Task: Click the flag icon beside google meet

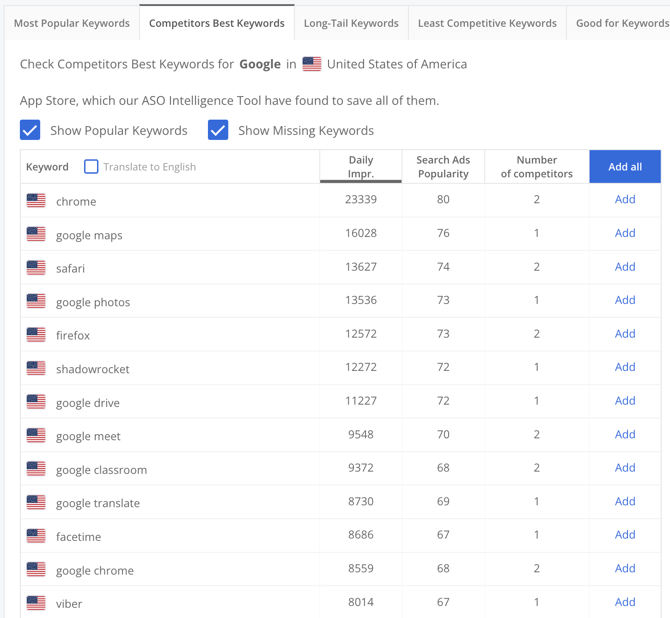Action: [36, 435]
